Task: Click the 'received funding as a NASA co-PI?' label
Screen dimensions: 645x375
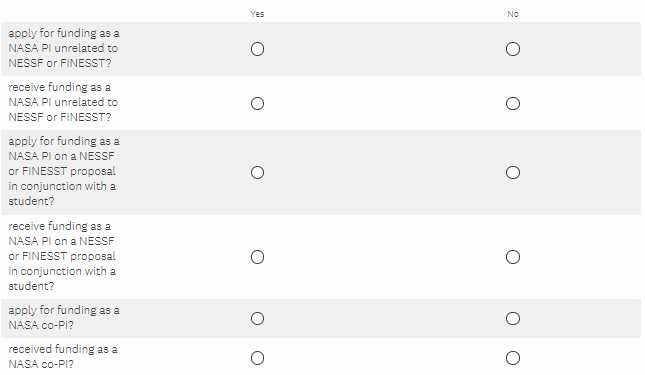Action: tap(63, 356)
